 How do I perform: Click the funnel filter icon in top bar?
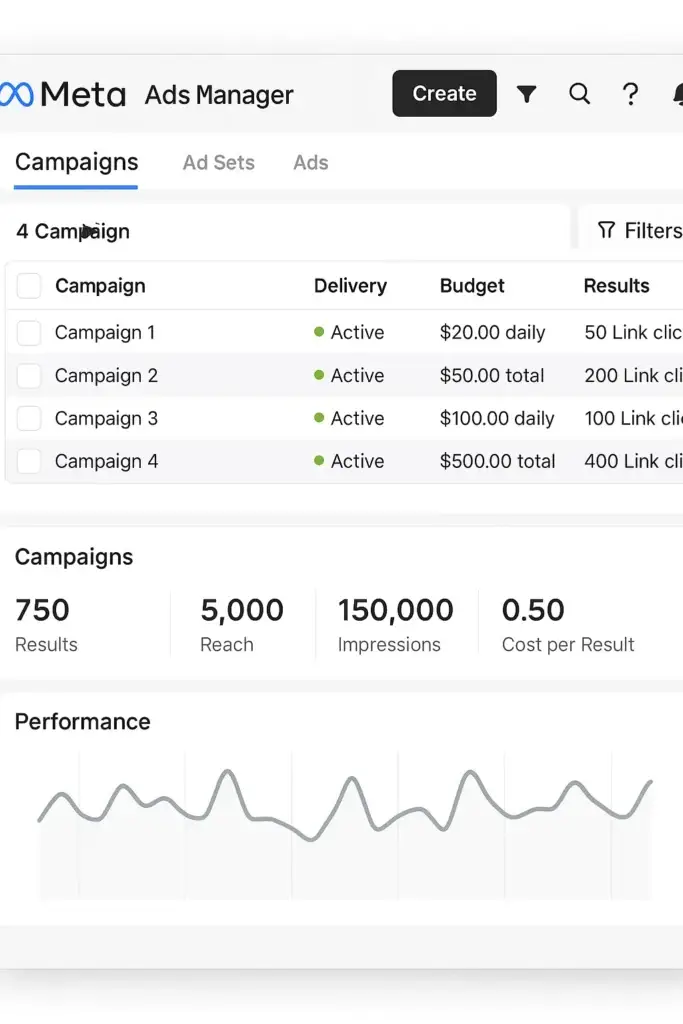tap(527, 93)
